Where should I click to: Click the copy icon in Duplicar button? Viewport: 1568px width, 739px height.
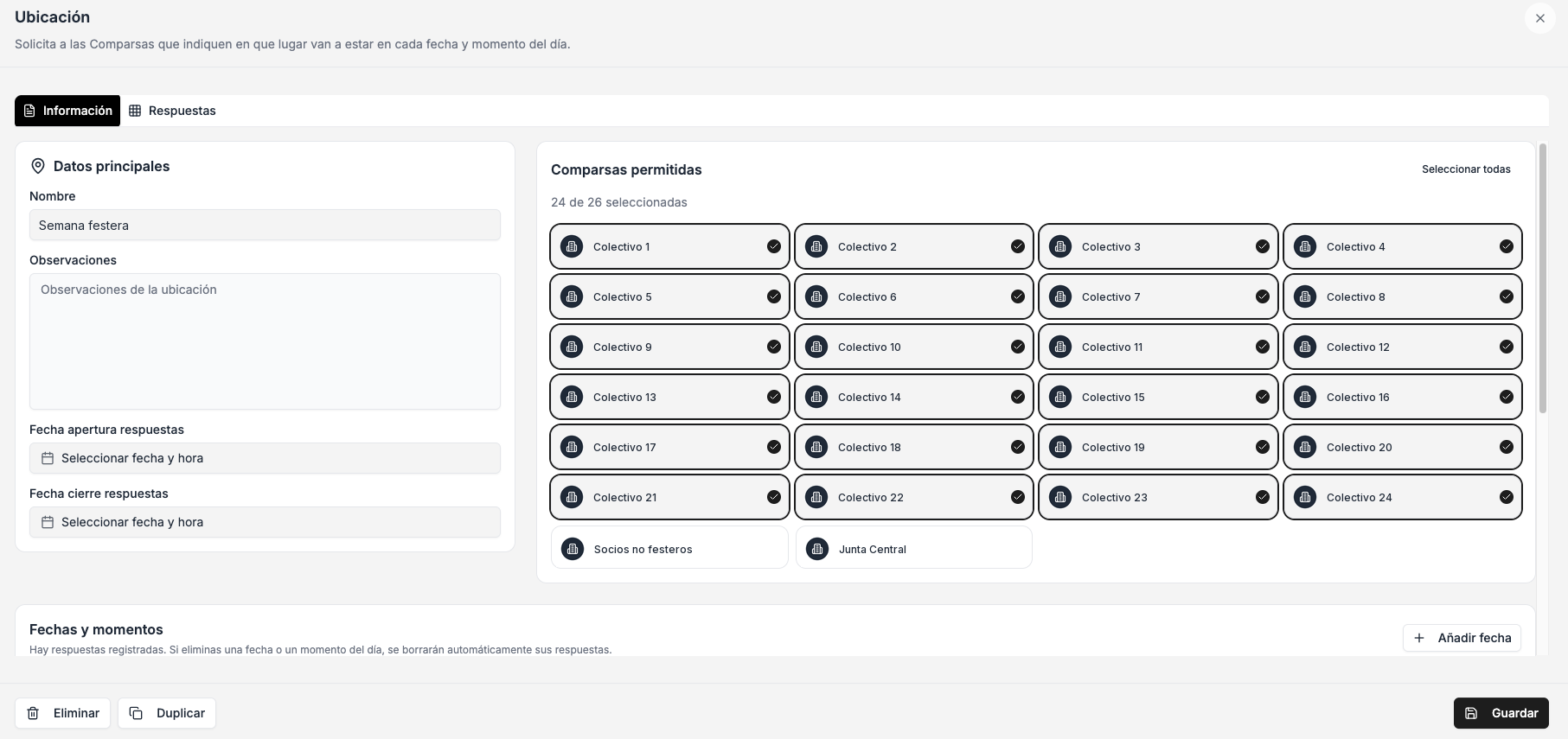[136, 713]
